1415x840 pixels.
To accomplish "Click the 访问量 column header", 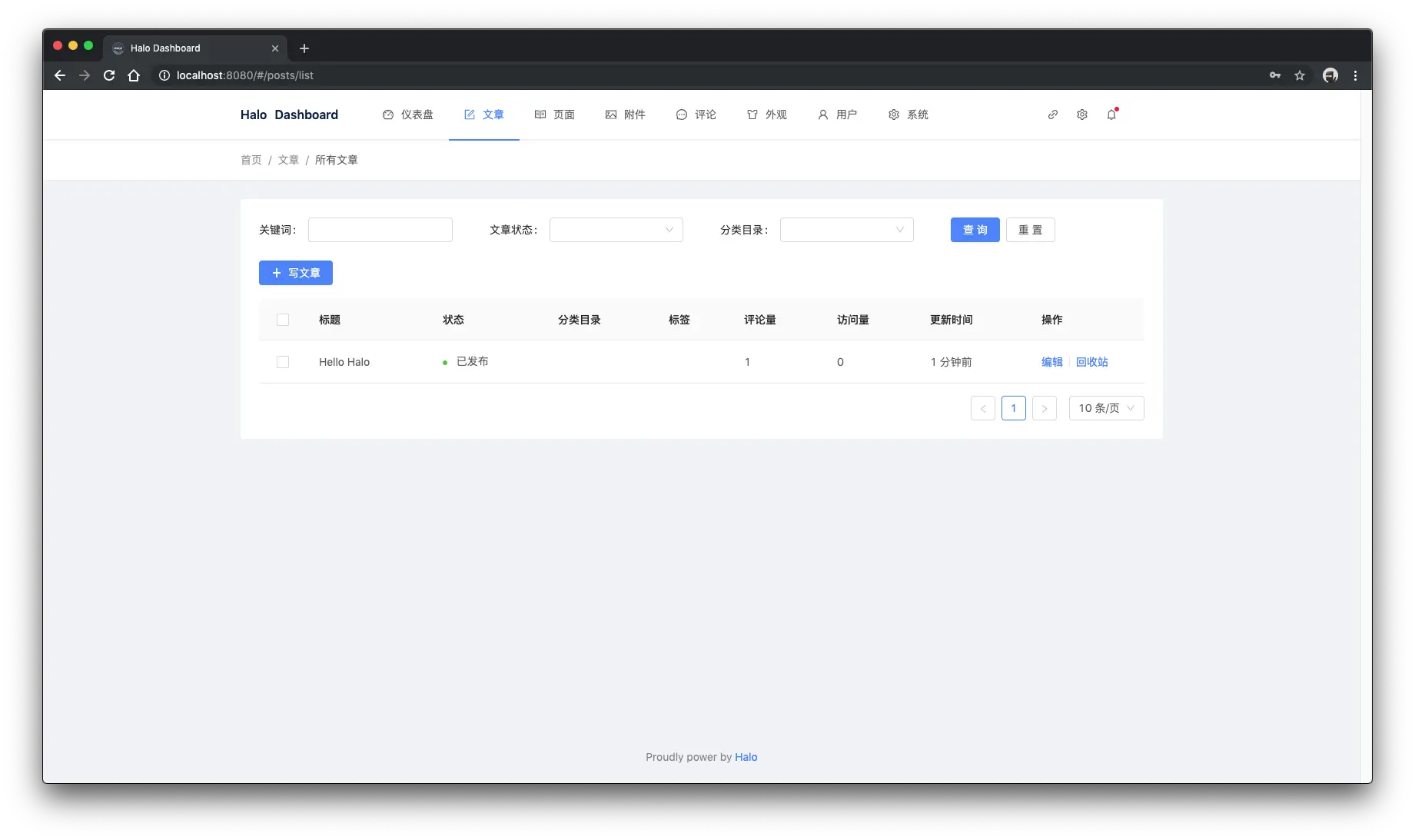I will pyautogui.click(x=853, y=320).
